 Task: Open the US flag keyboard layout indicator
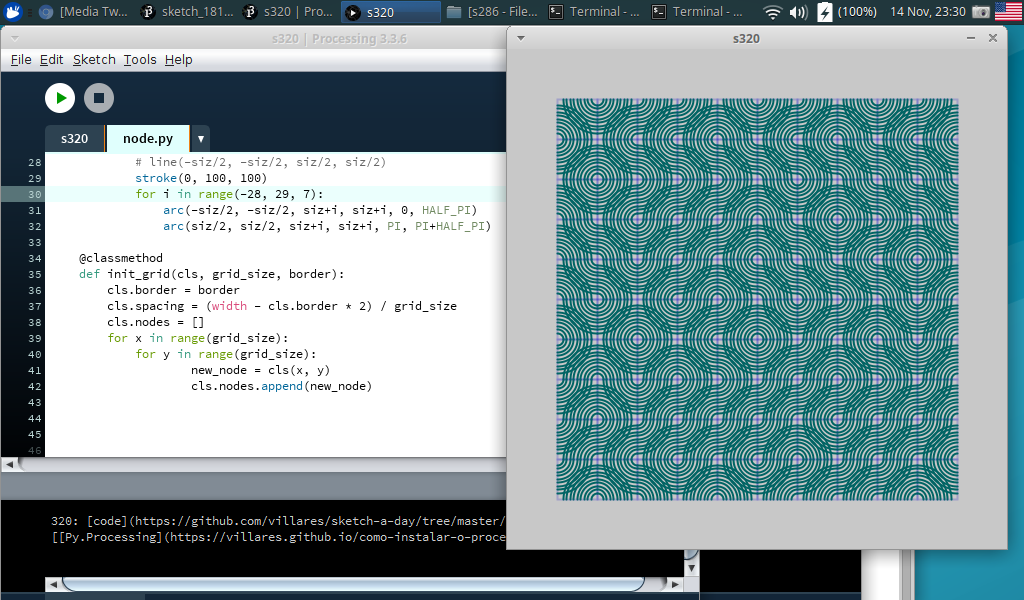[1008, 12]
